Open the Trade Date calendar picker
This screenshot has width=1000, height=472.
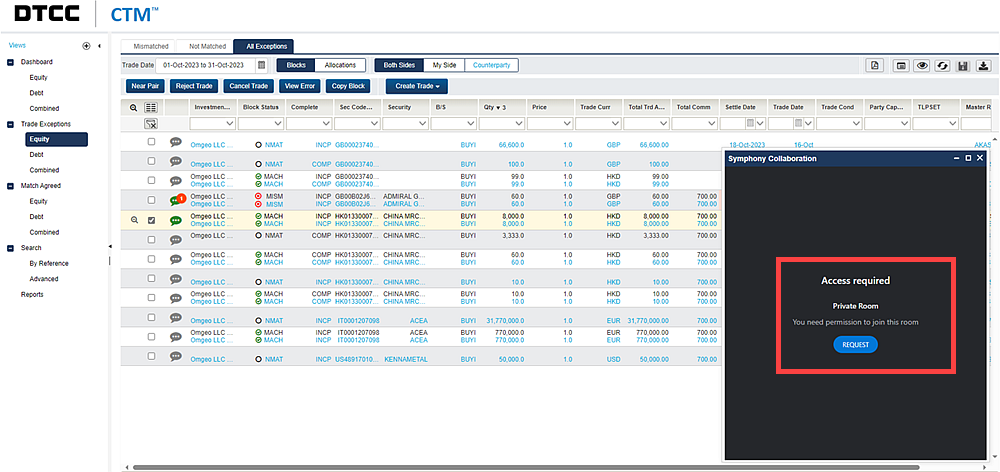[x=262, y=65]
